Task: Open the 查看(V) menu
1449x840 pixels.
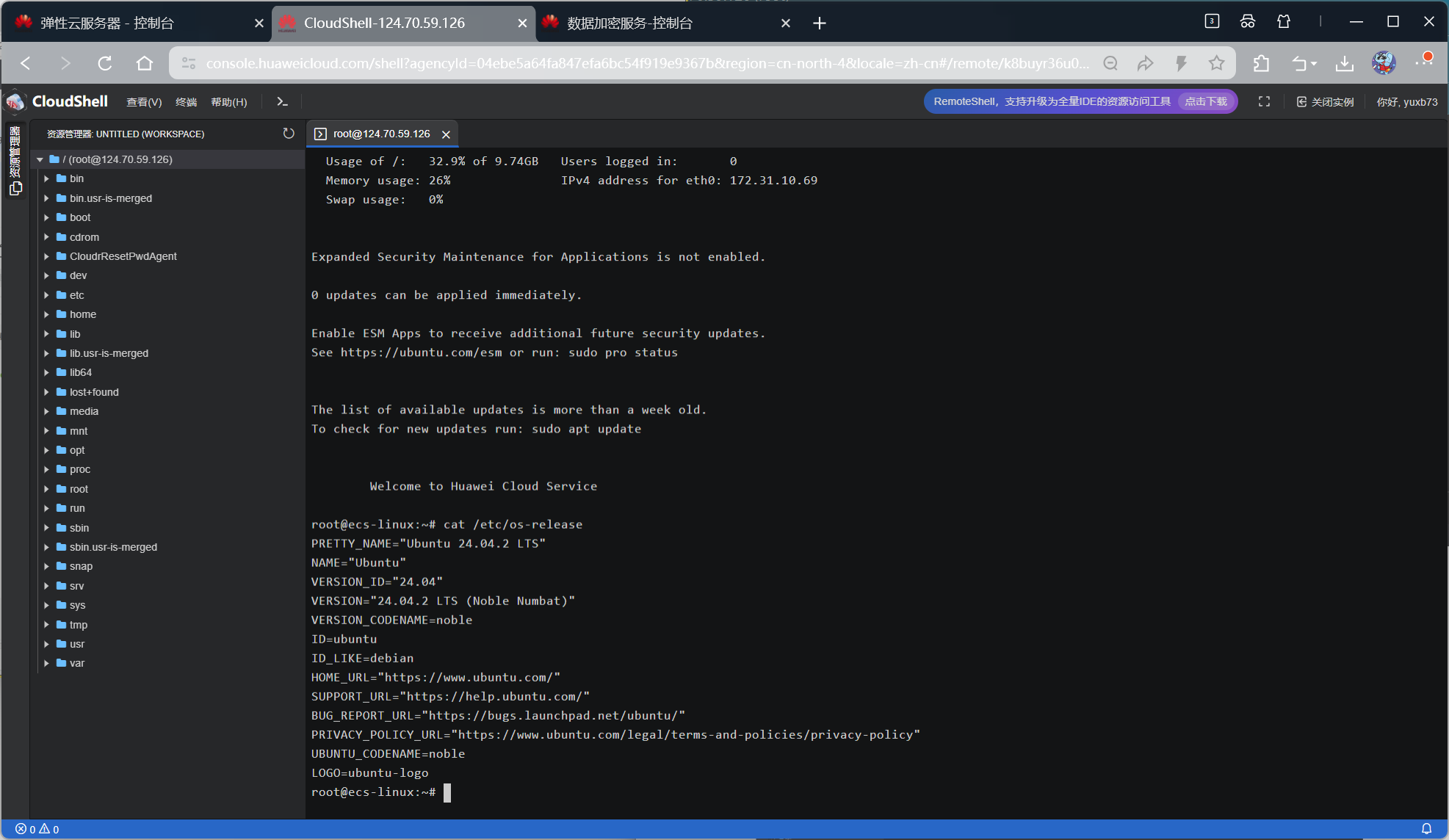Action: [x=144, y=102]
